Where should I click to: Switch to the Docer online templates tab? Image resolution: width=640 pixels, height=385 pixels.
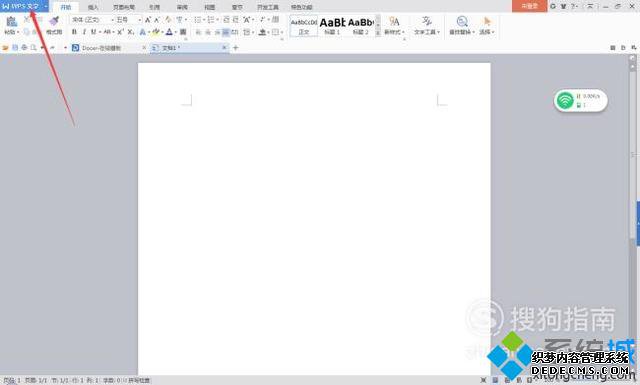[x=101, y=48]
